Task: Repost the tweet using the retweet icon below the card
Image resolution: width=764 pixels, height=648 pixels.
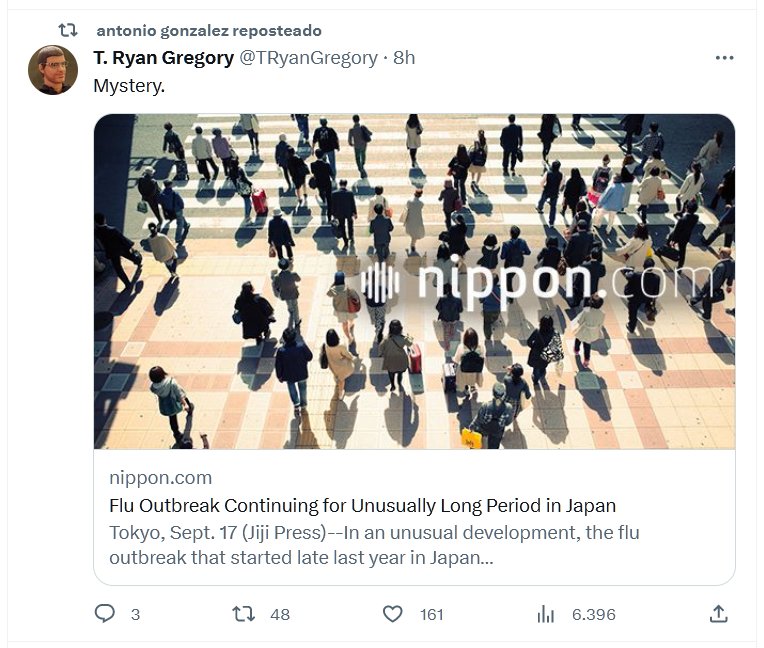Action: 243,613
